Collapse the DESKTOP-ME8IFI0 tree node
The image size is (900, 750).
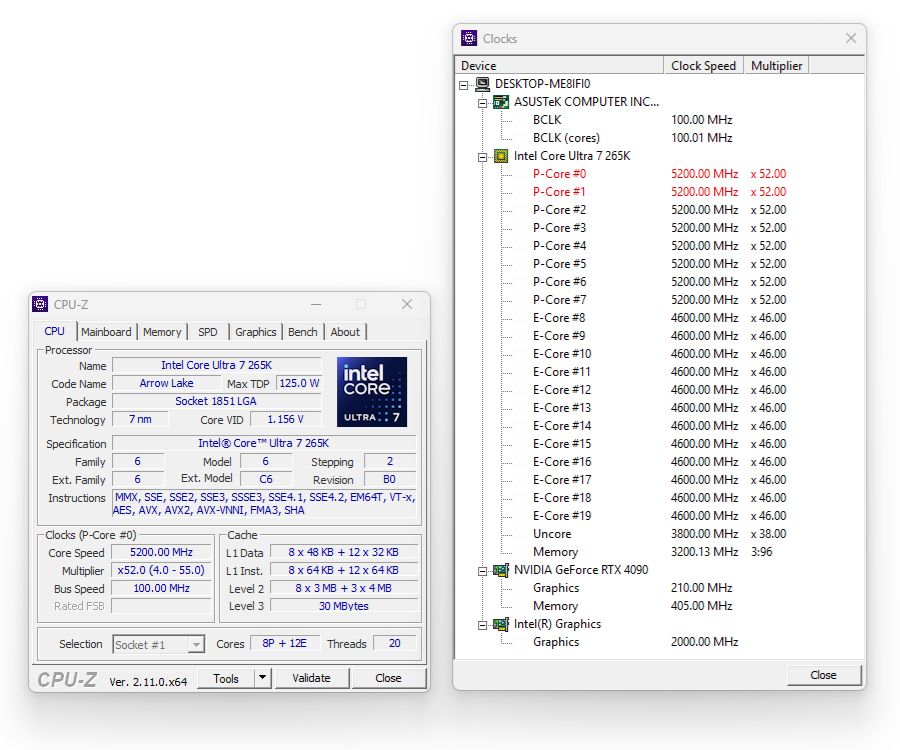(x=464, y=85)
